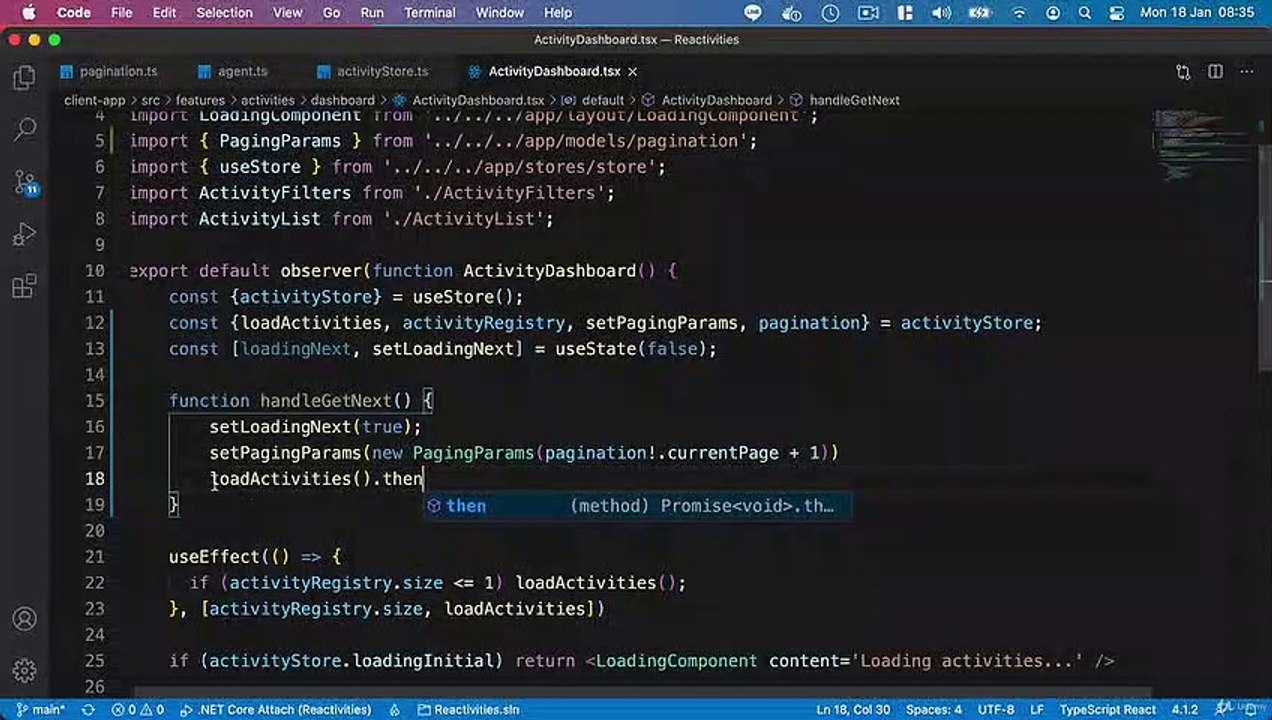Click 'handleGetNext' function name on line 15

click(326, 401)
